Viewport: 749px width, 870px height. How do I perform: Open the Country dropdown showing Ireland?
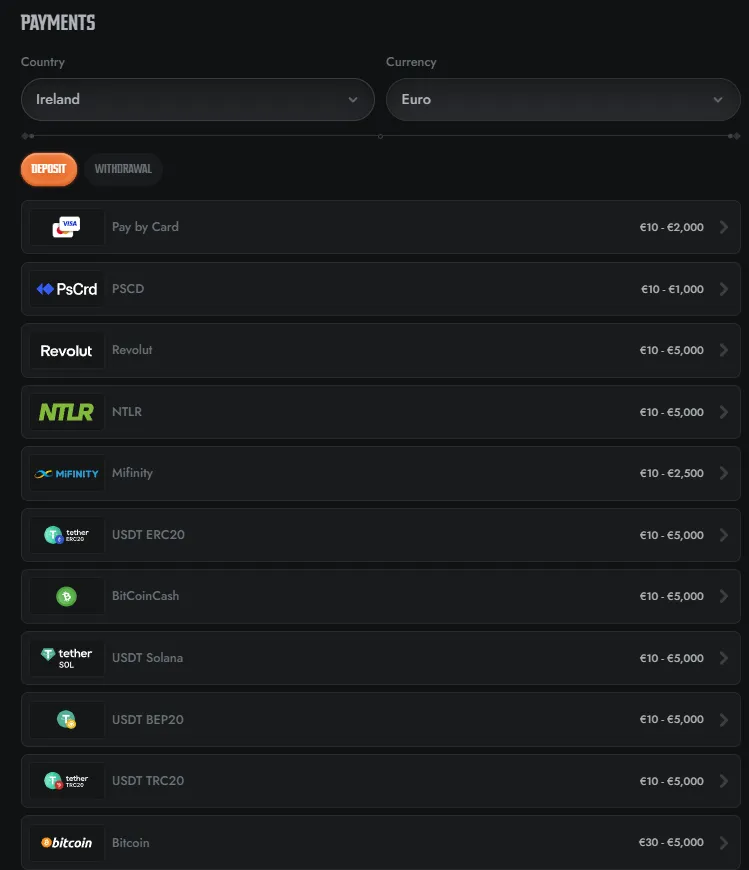[198, 99]
